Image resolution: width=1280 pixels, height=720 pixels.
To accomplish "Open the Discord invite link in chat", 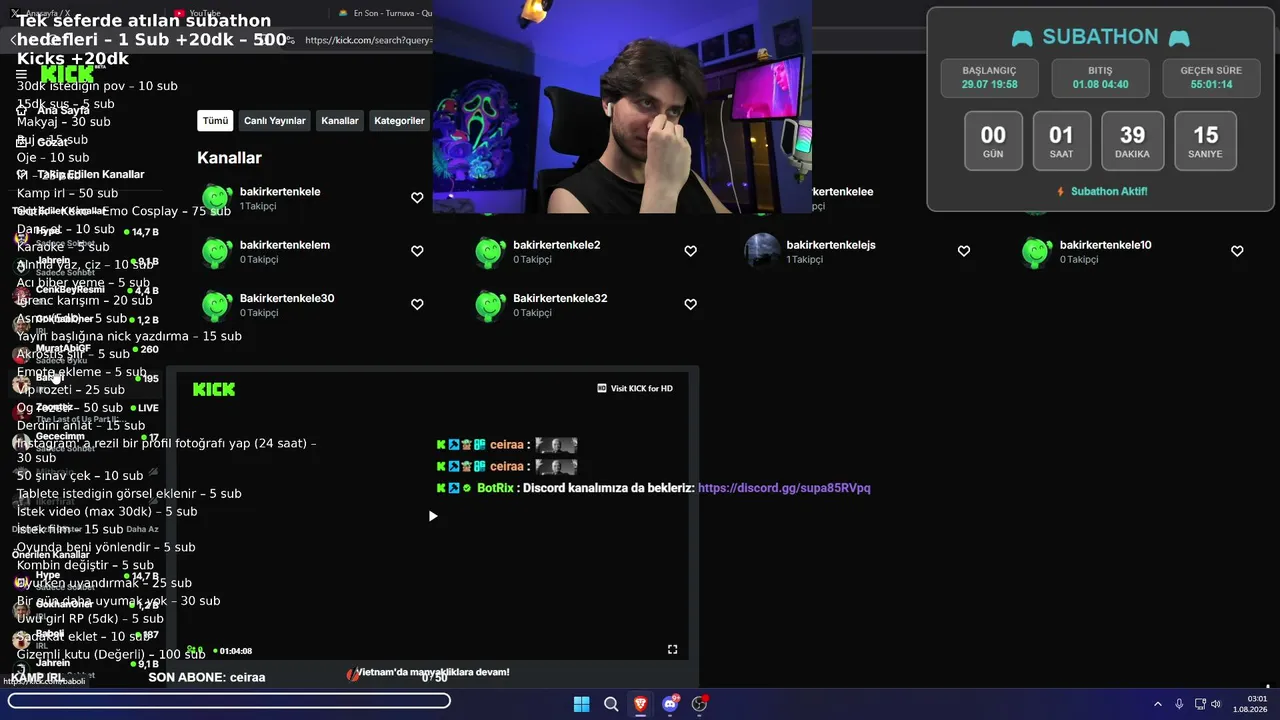I will point(784,488).
